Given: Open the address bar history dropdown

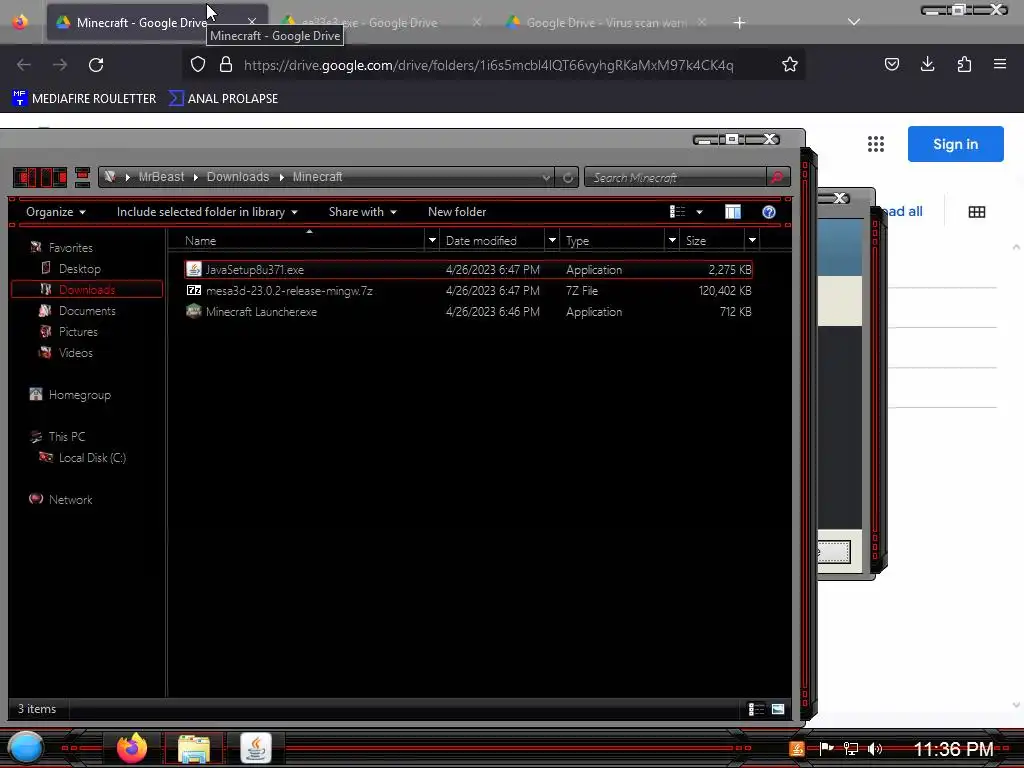Looking at the screenshot, I should pos(546,177).
